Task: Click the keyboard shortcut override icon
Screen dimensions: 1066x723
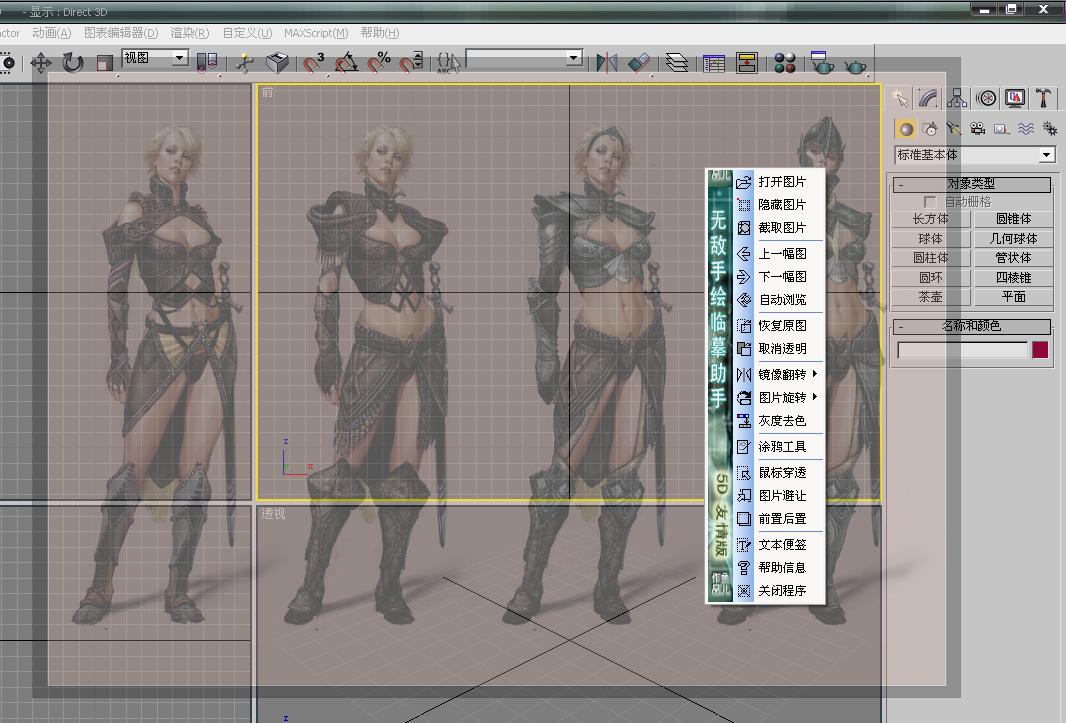Action: click(x=277, y=63)
